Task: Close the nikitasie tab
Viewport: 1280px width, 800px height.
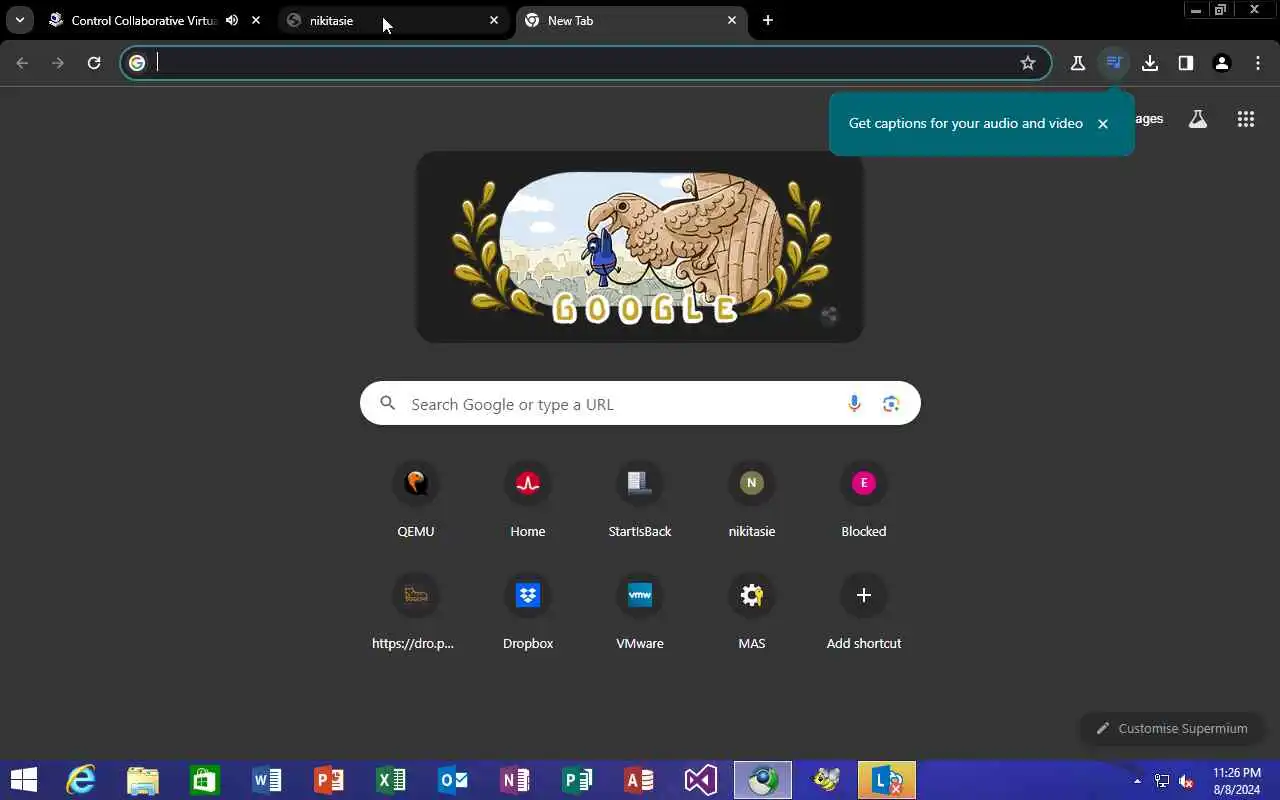Action: (494, 20)
